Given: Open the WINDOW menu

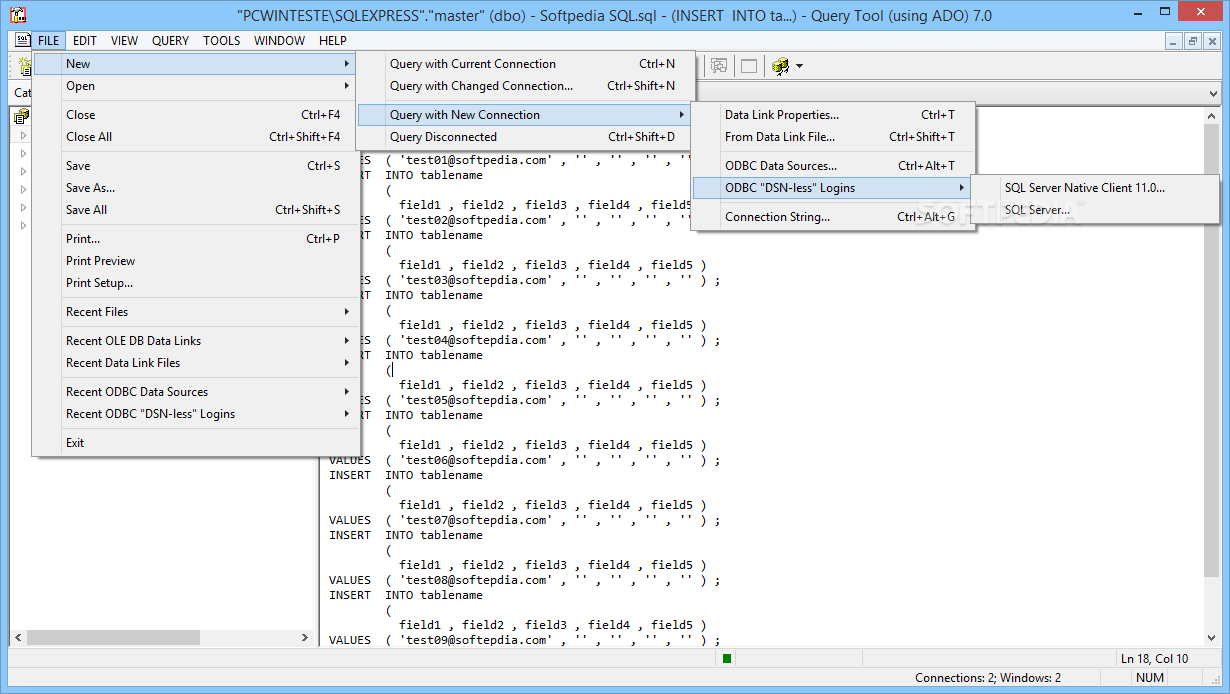Looking at the screenshot, I should click(280, 41).
